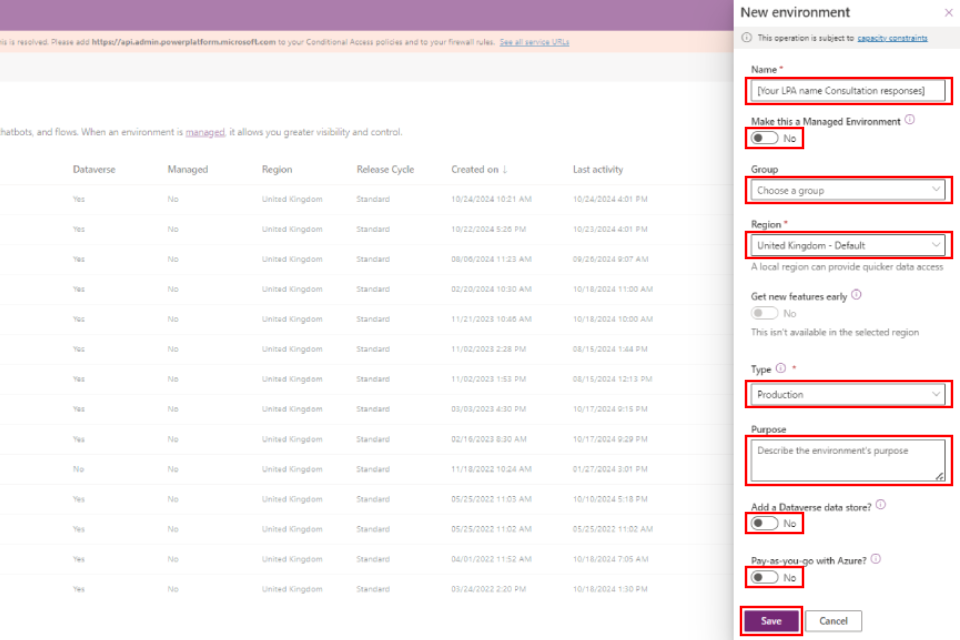Click the Purpose description text area
The image size is (960, 640).
pyautogui.click(x=848, y=461)
